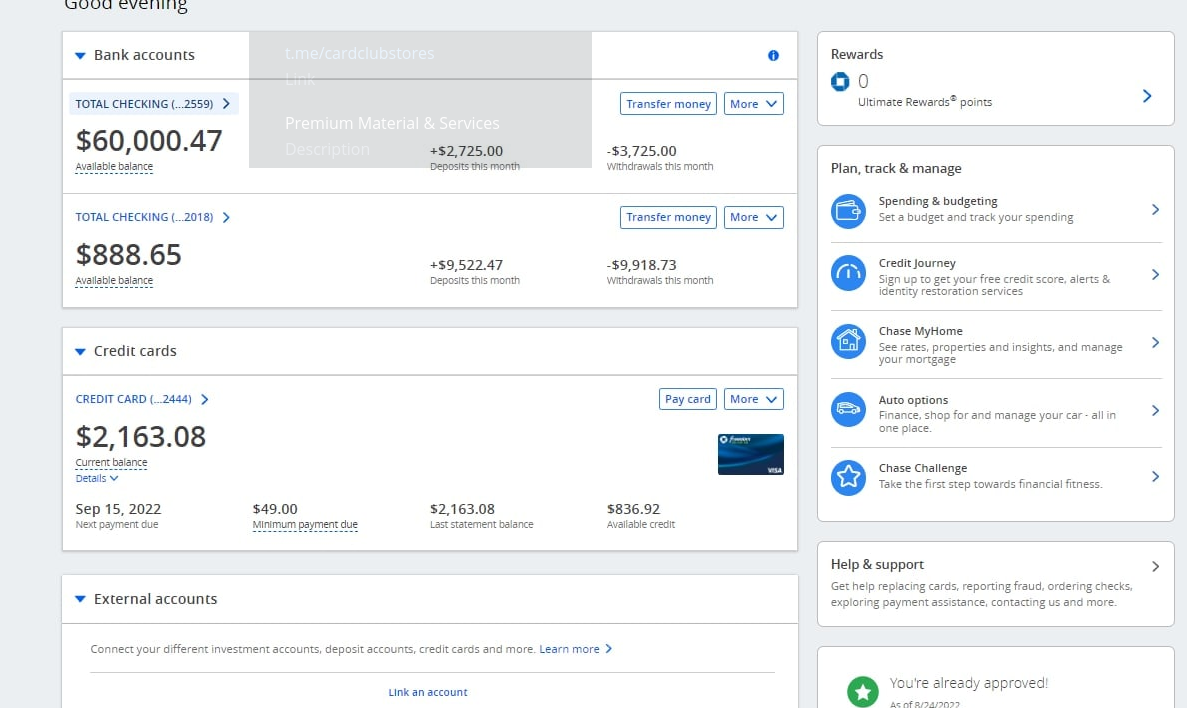Click the Visa credit card image

pyautogui.click(x=751, y=454)
